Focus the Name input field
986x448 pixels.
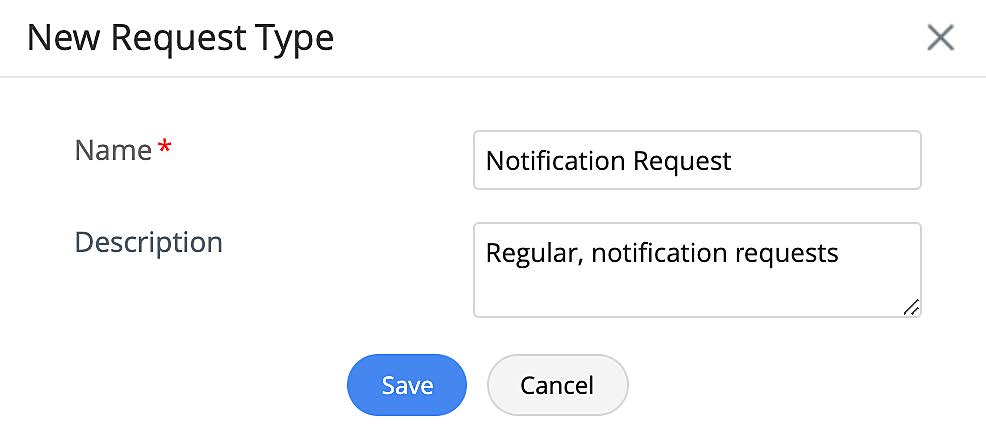pyautogui.click(x=696, y=160)
